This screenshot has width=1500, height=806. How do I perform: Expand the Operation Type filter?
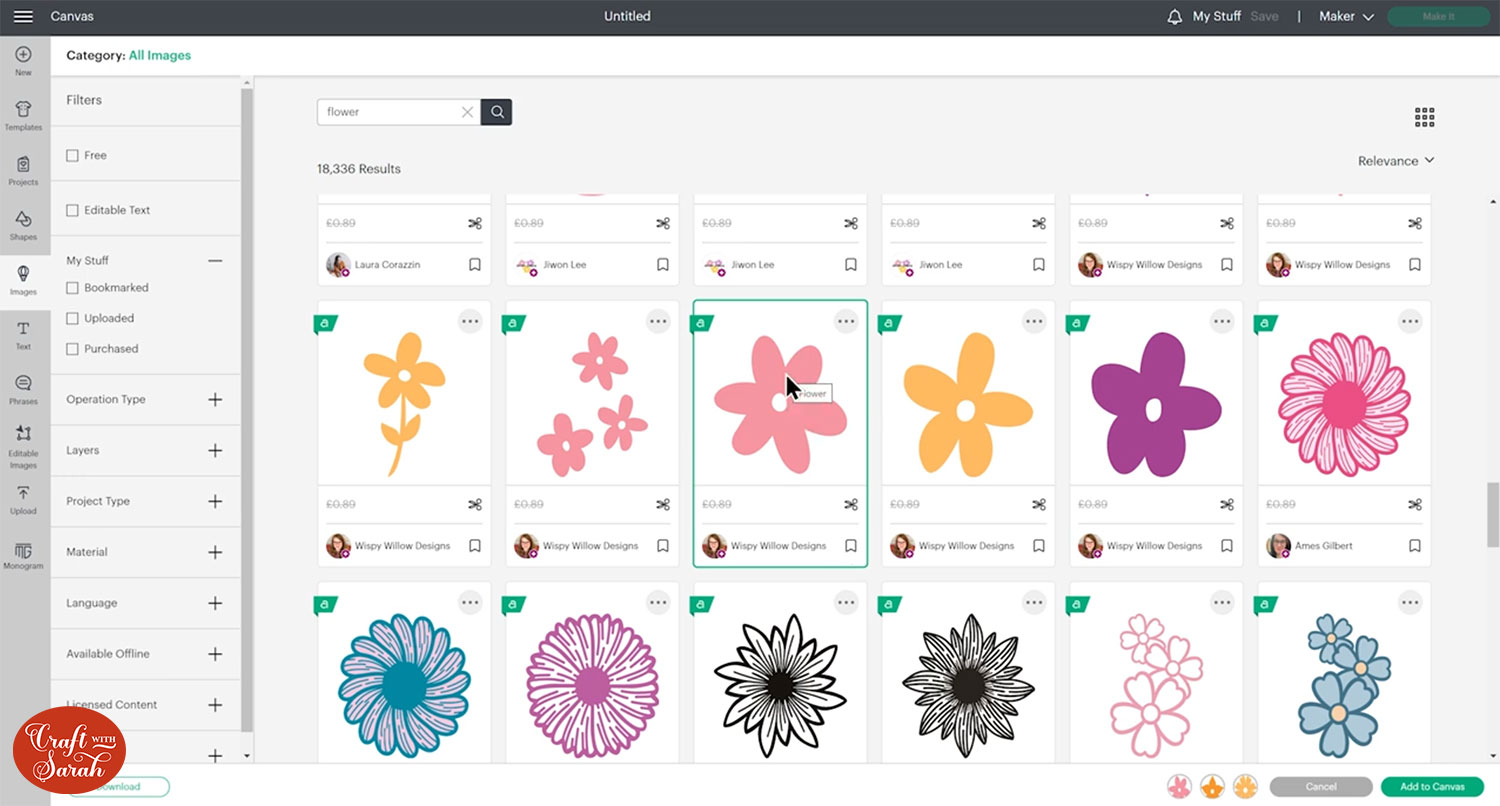coord(214,399)
